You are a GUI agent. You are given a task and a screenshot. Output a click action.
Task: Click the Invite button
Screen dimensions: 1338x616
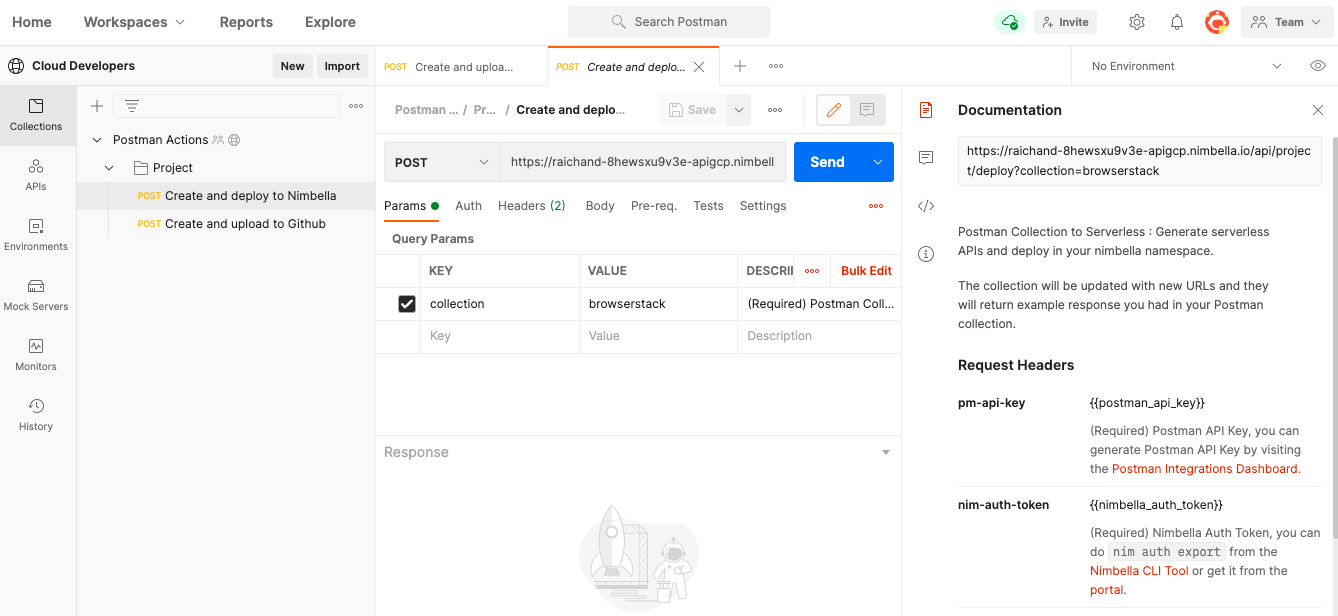pos(1065,22)
